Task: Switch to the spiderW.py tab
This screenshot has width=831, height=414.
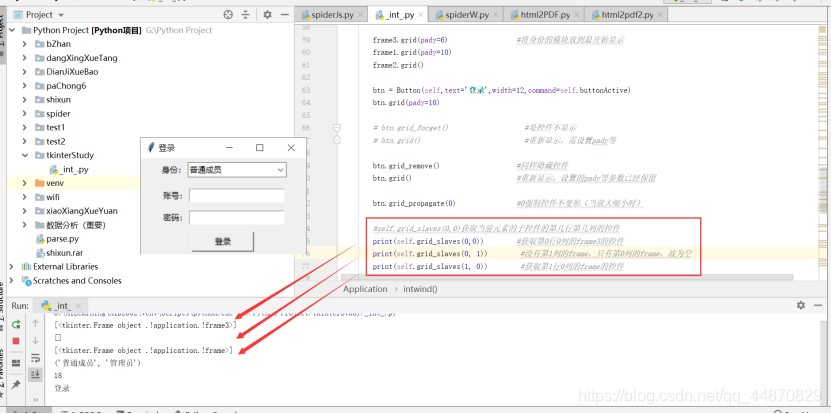Action: click(466, 15)
